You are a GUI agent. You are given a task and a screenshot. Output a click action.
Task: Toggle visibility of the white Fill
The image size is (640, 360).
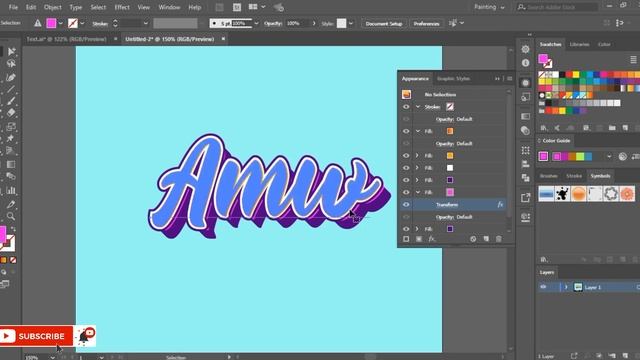coord(406,168)
